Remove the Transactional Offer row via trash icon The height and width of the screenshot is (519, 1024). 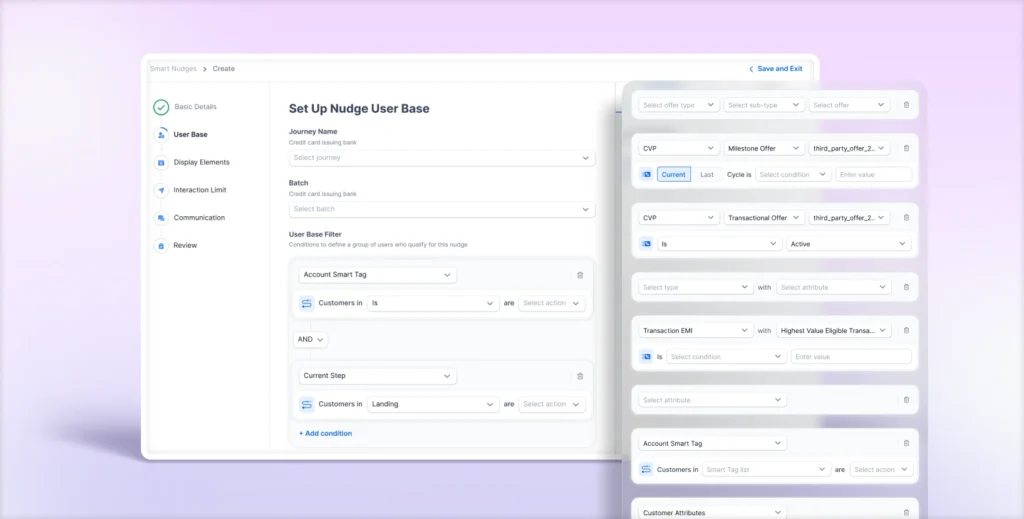(x=906, y=217)
